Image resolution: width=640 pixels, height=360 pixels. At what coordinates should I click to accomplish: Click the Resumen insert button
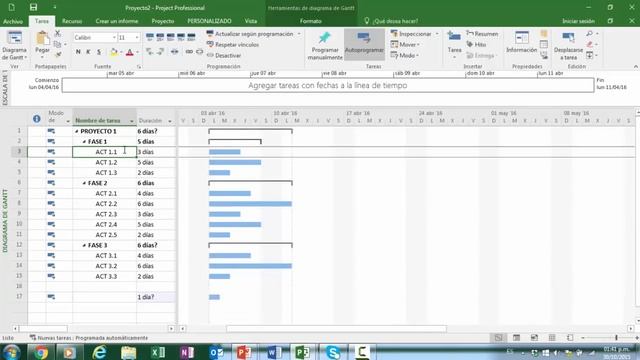(482, 33)
